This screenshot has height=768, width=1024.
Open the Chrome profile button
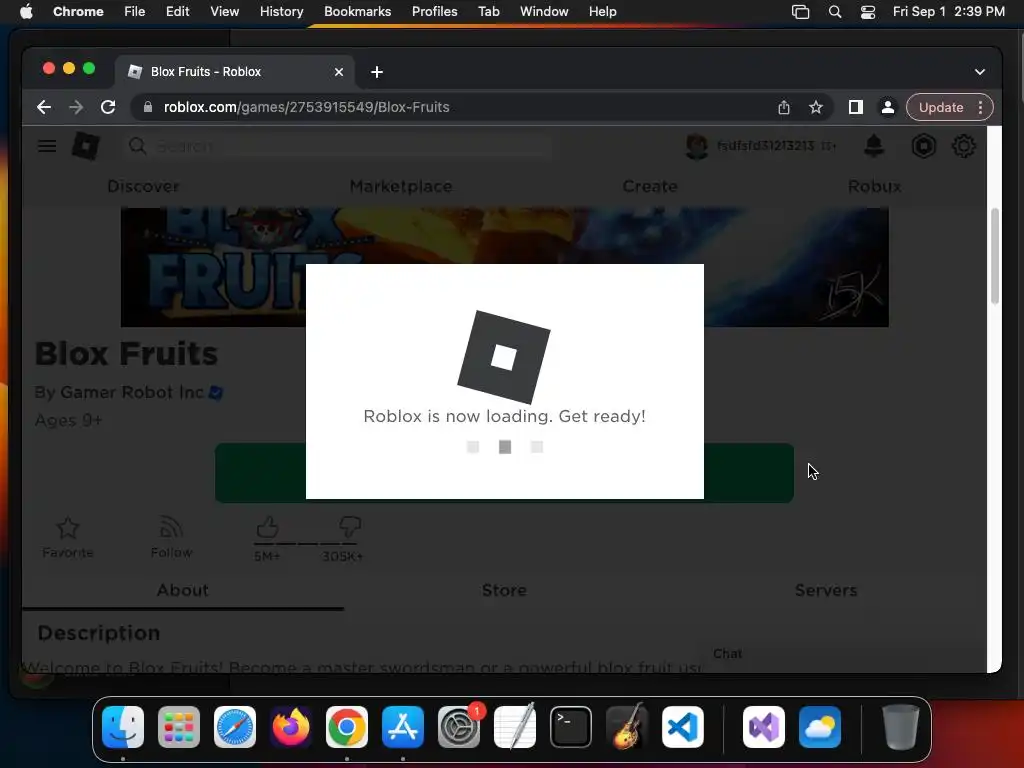click(888, 107)
